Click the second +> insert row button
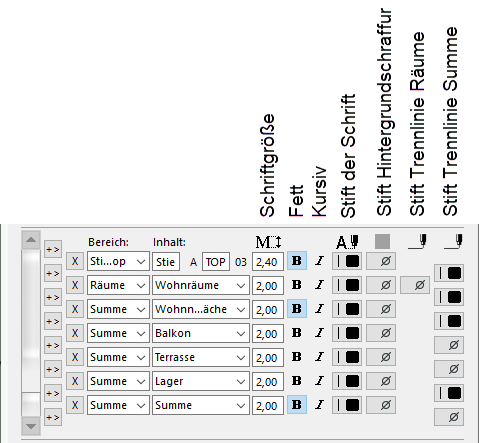479x443 pixels. click(53, 273)
